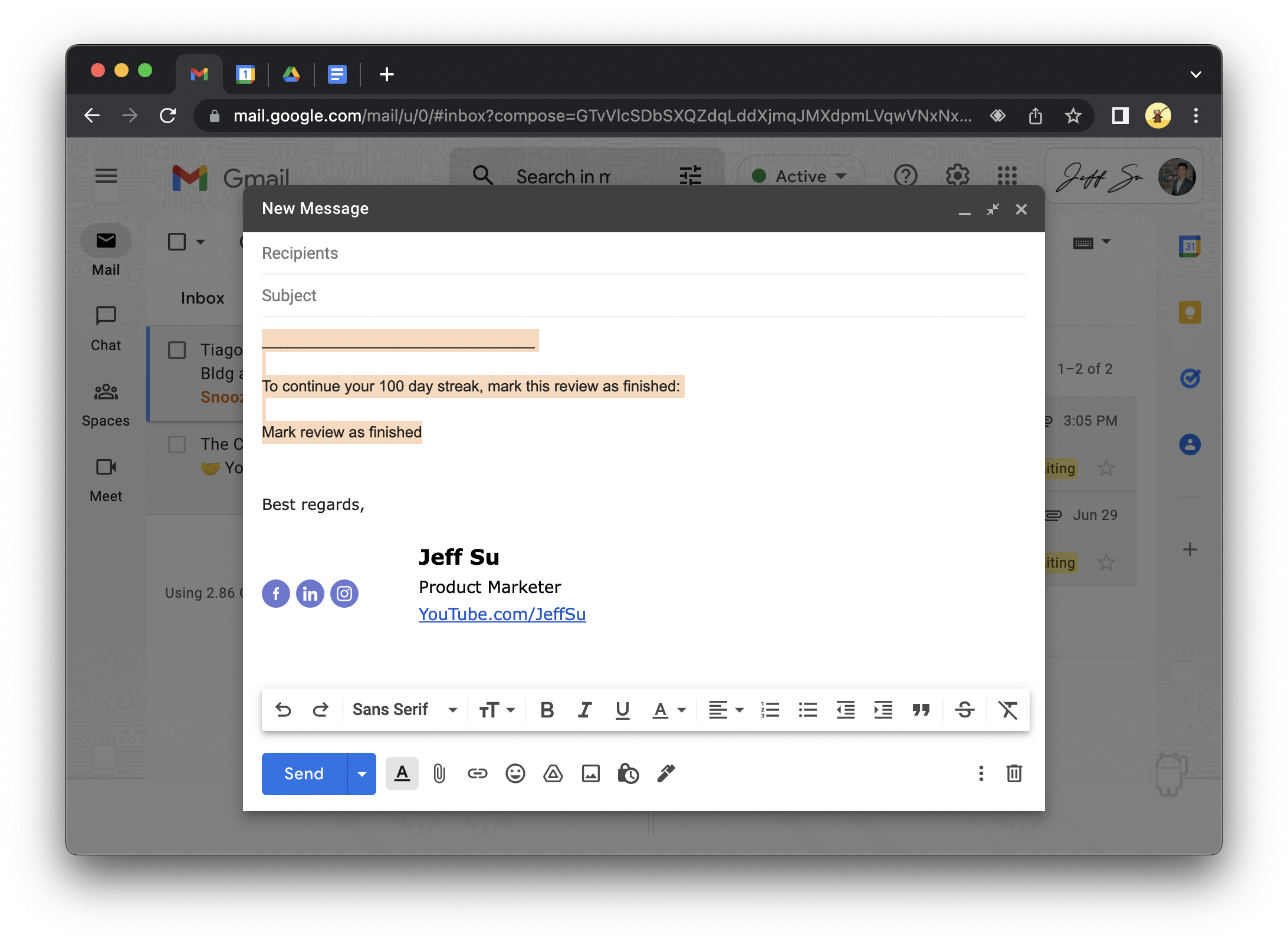Image resolution: width=1288 pixels, height=942 pixels.
Task: Click the Facebook icon in signature
Action: click(276, 594)
